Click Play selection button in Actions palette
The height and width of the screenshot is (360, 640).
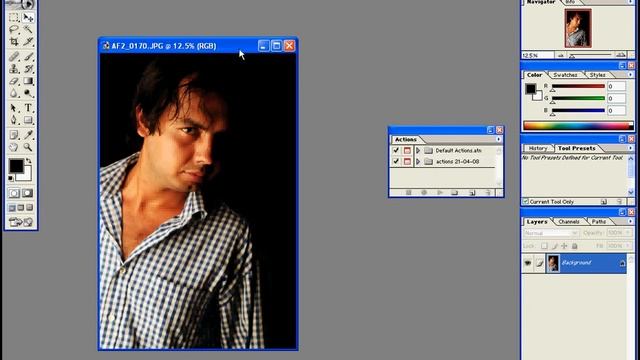pos(440,193)
